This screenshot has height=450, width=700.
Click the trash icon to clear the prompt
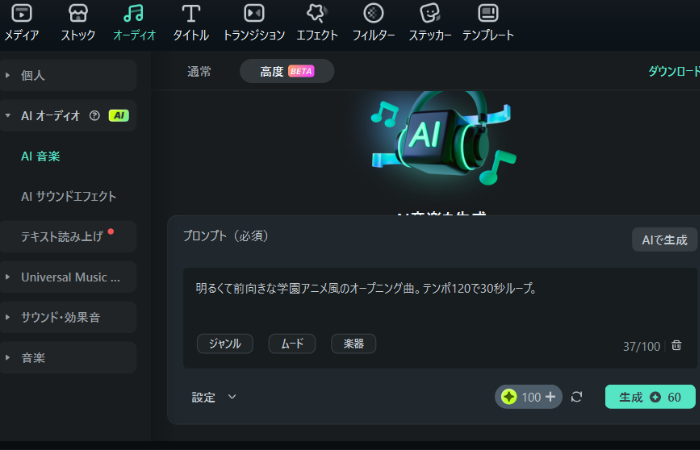(x=677, y=345)
